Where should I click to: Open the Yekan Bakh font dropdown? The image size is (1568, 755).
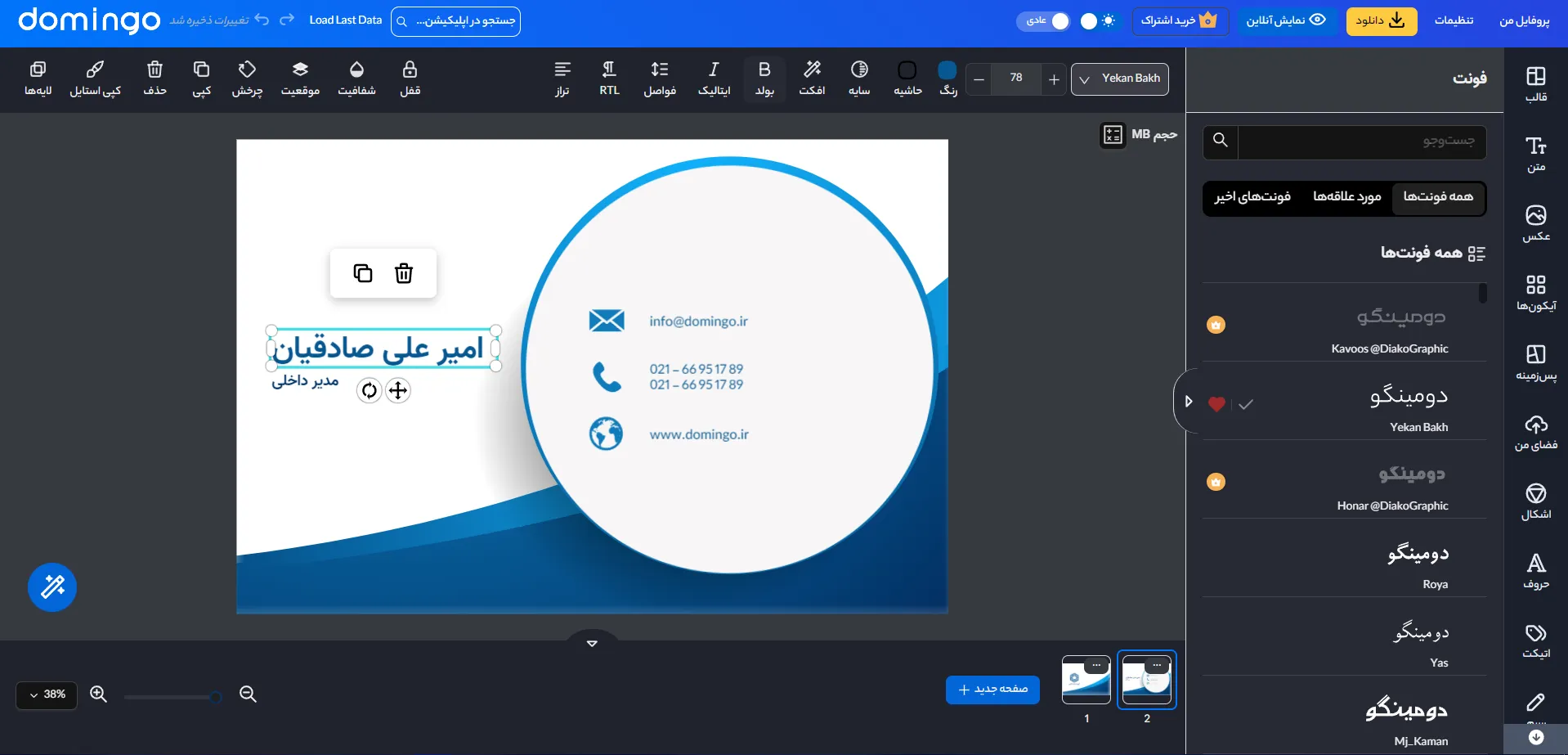pos(1119,79)
